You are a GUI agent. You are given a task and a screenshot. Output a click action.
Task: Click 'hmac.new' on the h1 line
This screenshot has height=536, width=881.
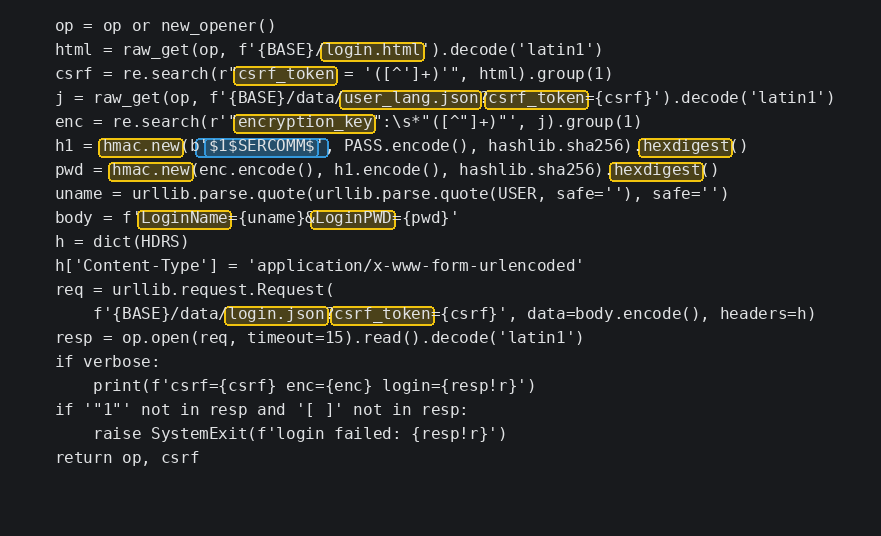pos(141,147)
